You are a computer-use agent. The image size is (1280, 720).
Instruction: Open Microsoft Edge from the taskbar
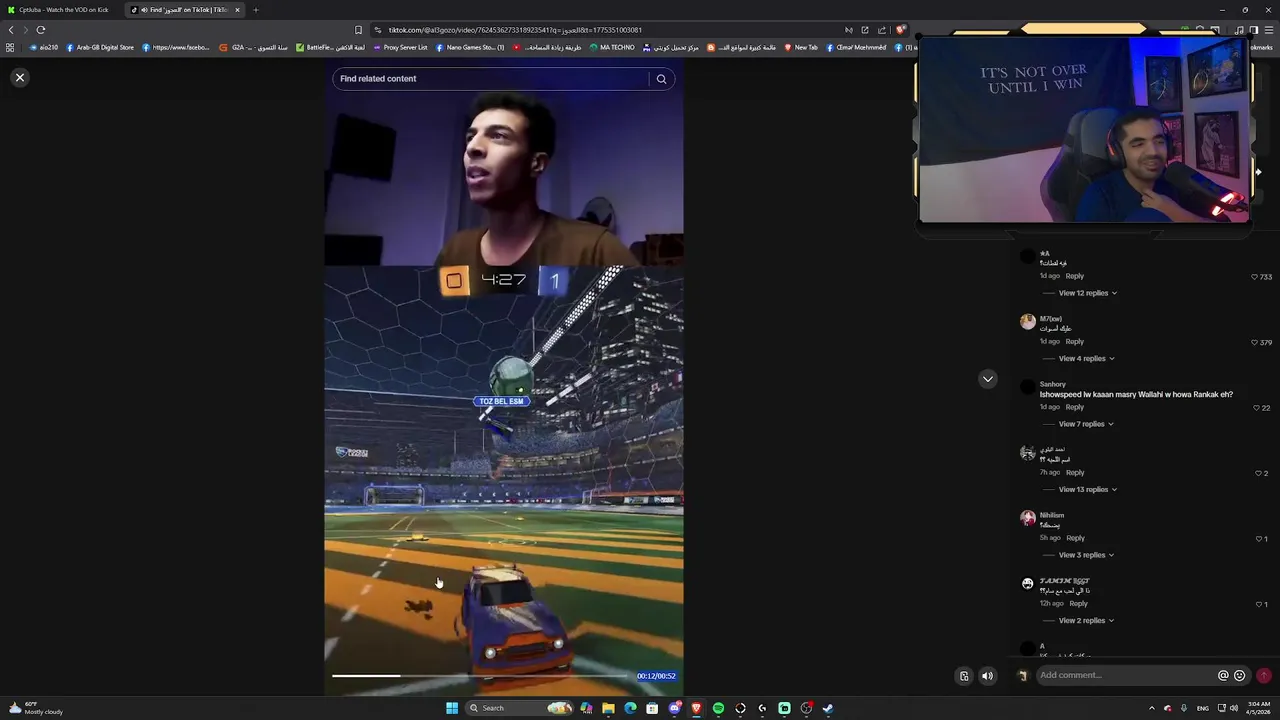coord(630,708)
